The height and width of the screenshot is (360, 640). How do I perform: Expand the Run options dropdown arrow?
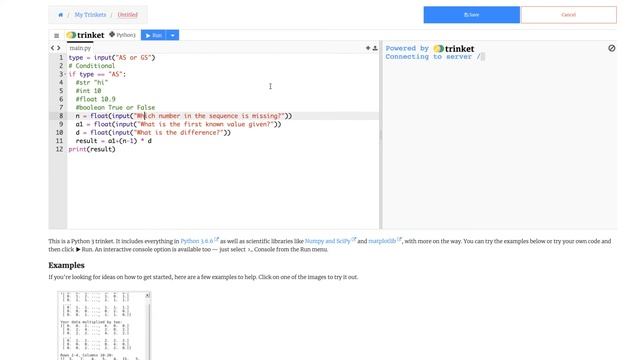[173, 36]
